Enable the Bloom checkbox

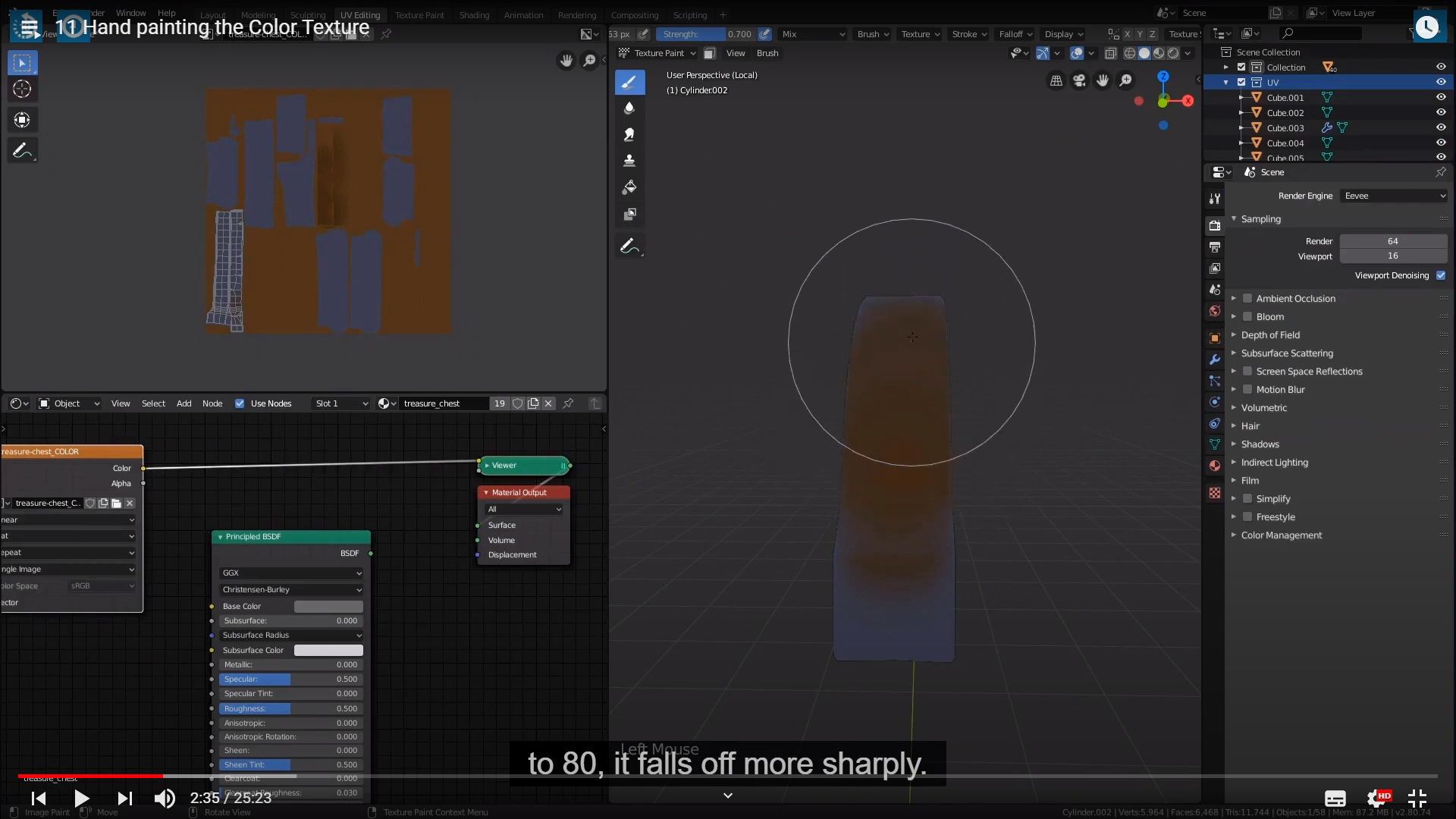[x=1247, y=316]
